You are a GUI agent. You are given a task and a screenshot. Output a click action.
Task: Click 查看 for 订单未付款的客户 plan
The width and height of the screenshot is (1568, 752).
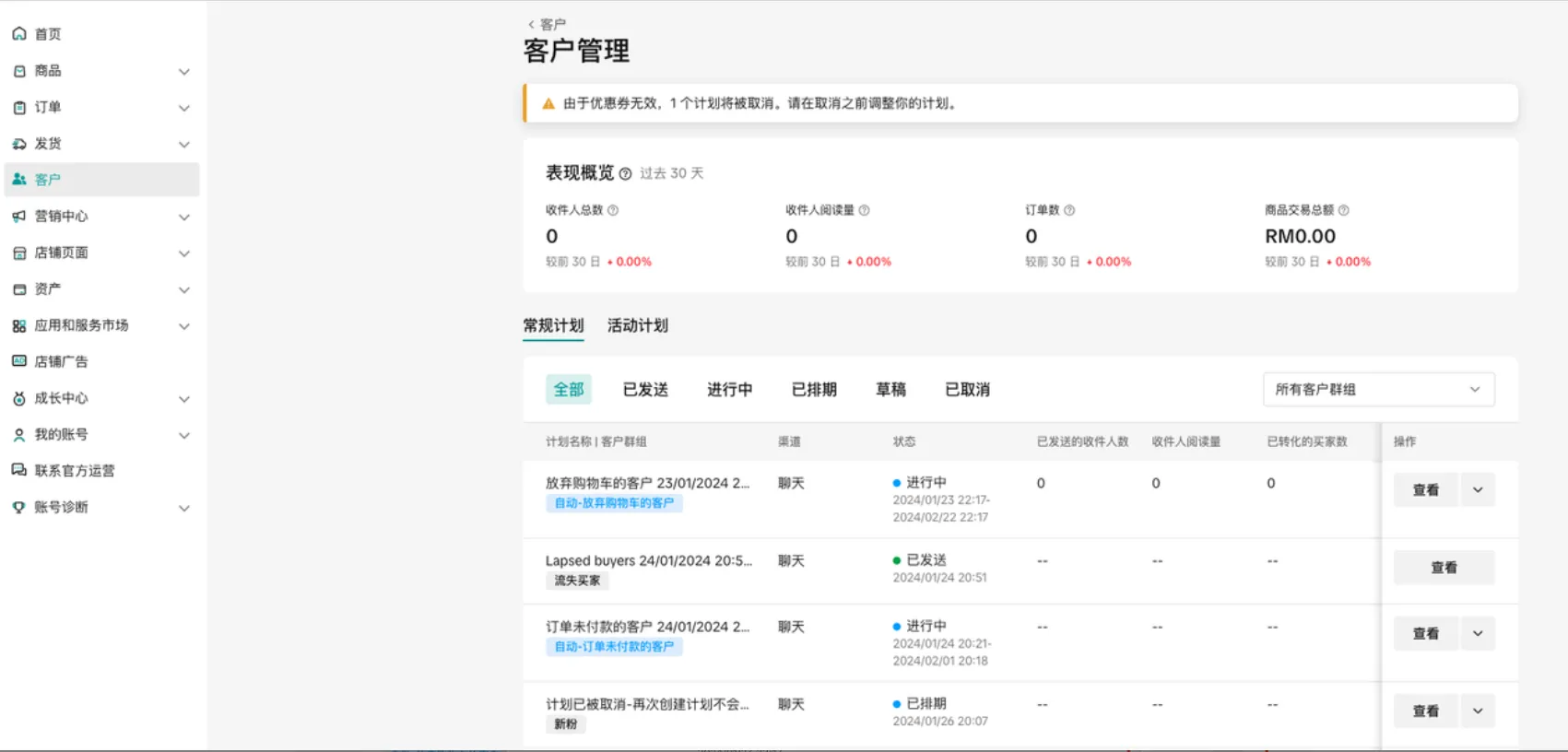pos(1425,633)
